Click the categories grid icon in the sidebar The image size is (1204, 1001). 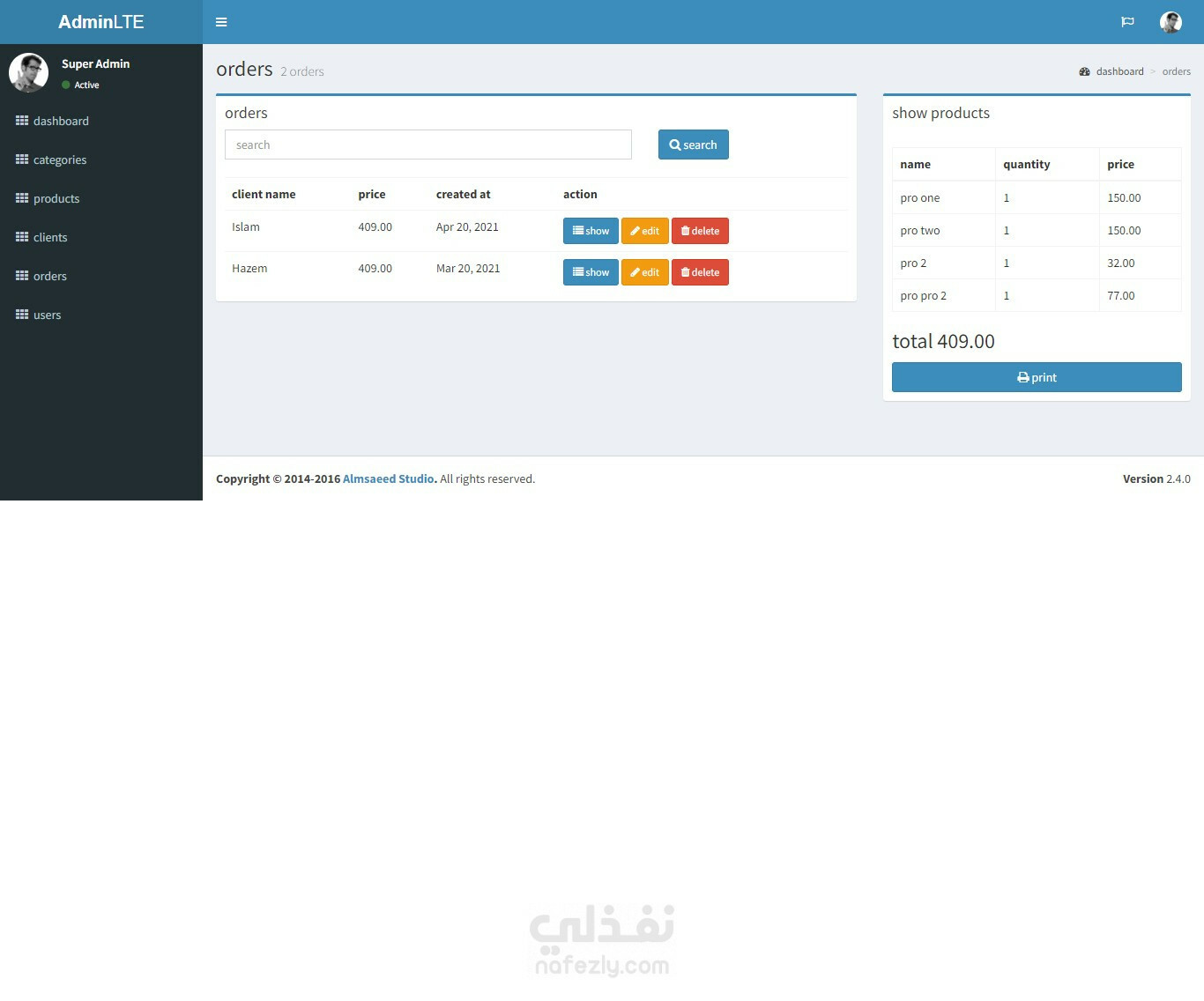tap(22, 159)
